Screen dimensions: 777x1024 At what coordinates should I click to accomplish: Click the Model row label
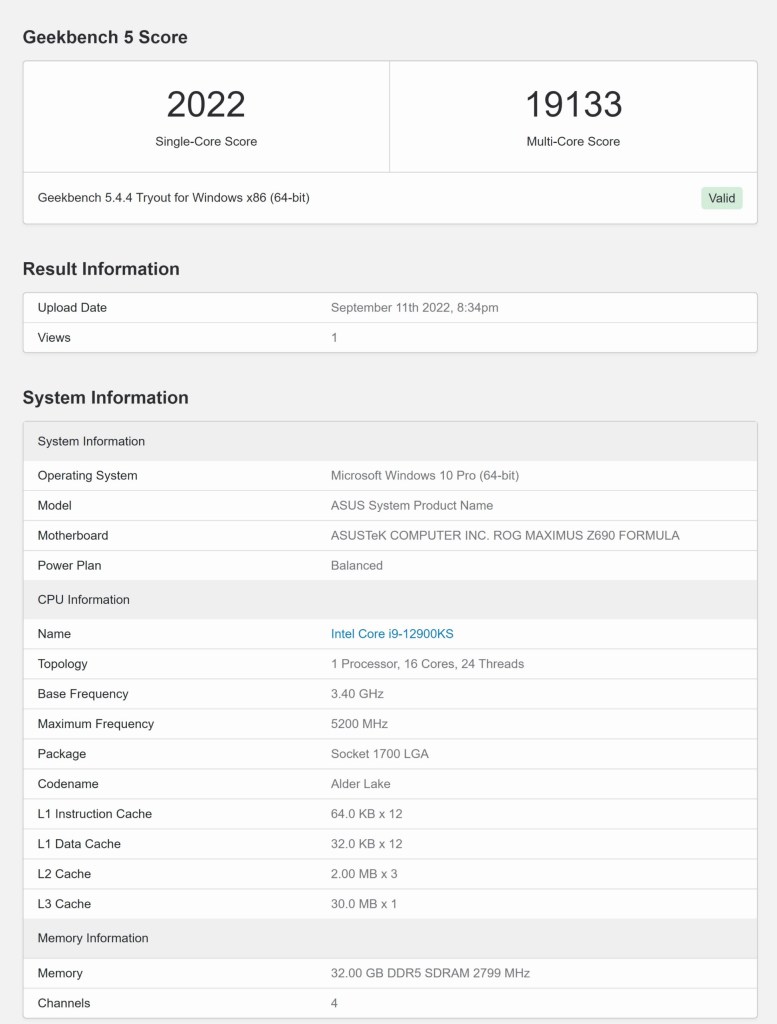pyautogui.click(x=55, y=505)
